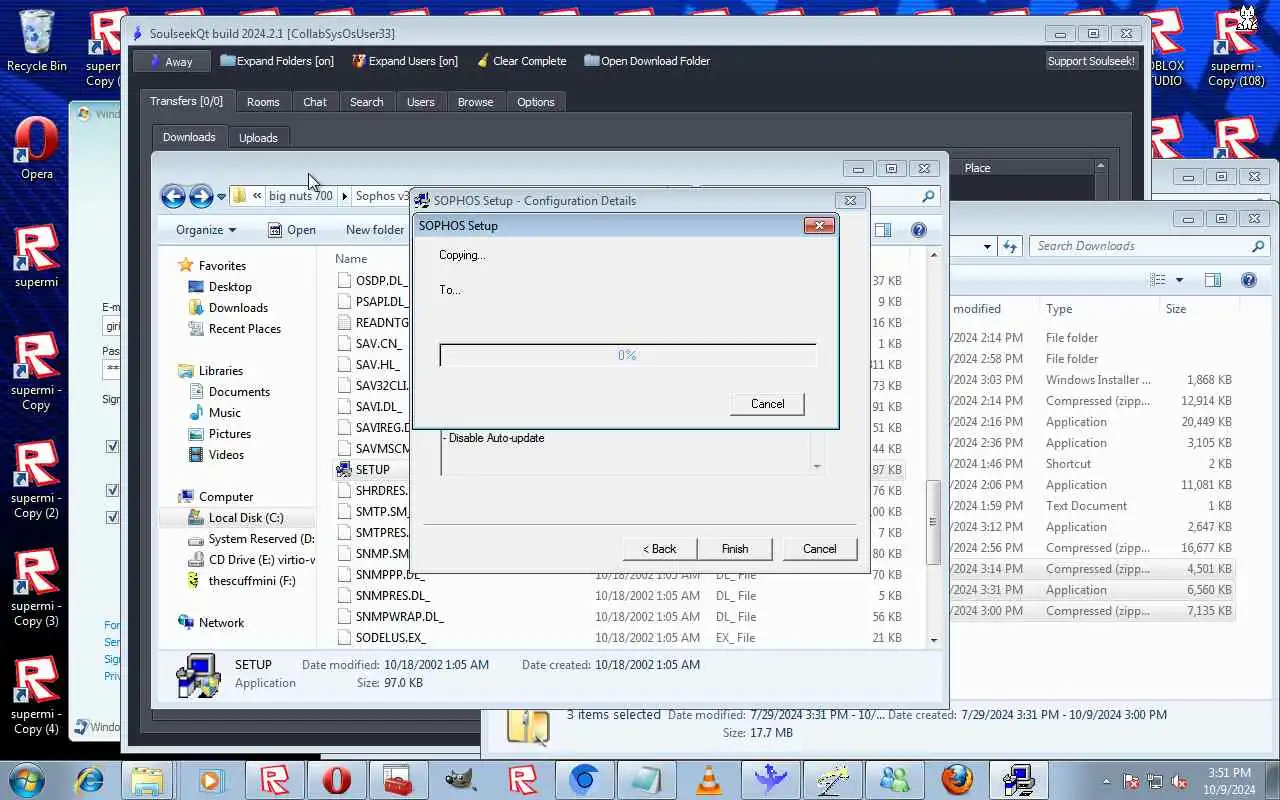This screenshot has width=1280, height=800.
Task: Click Cancel beside Finish in Configuration Details
Action: [x=819, y=549]
